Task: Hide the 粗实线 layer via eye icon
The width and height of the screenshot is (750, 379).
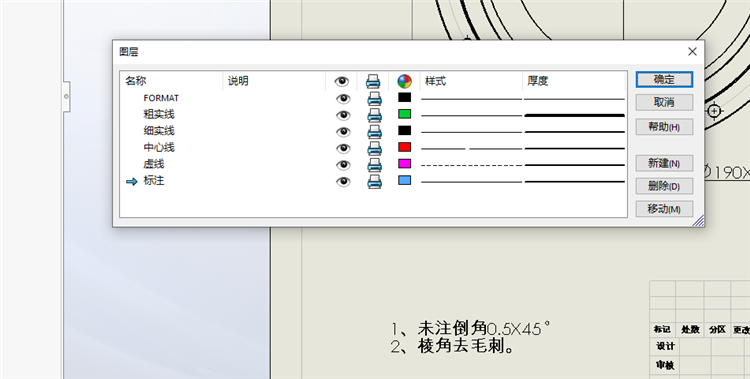Action: coord(343,115)
